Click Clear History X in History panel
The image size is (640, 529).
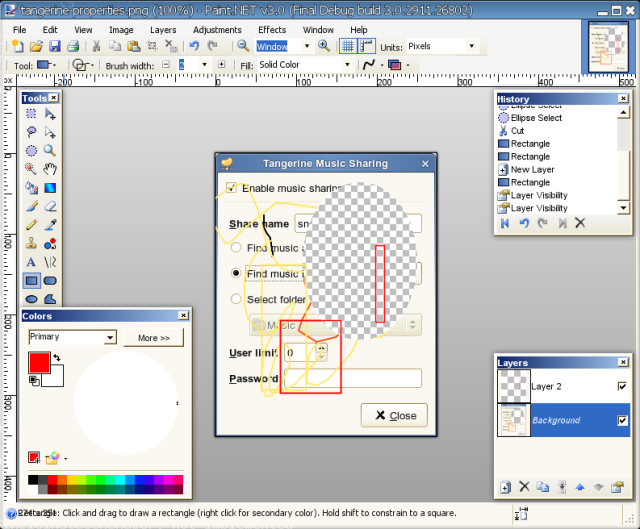pos(580,223)
